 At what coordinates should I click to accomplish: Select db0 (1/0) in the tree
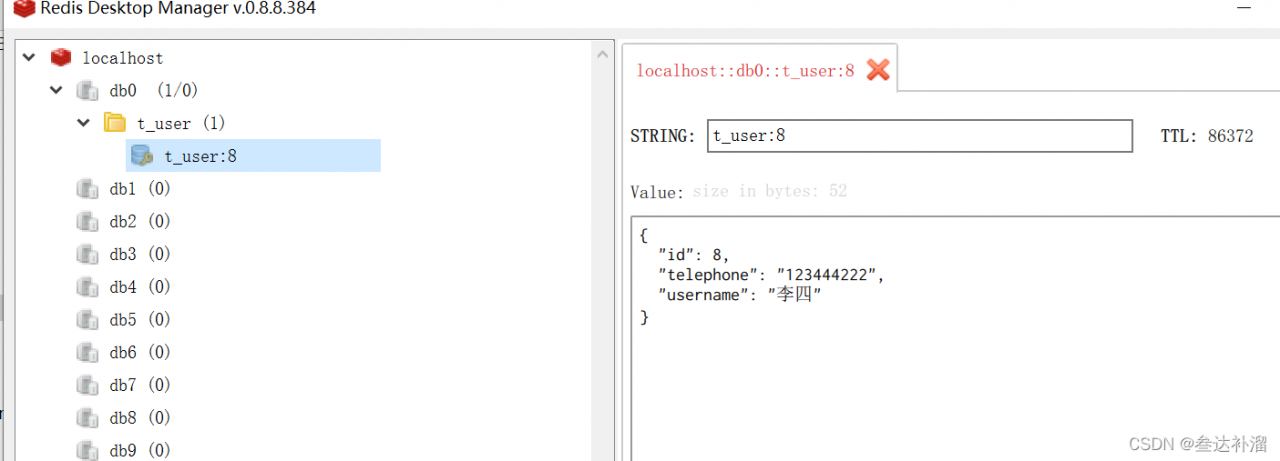153,91
